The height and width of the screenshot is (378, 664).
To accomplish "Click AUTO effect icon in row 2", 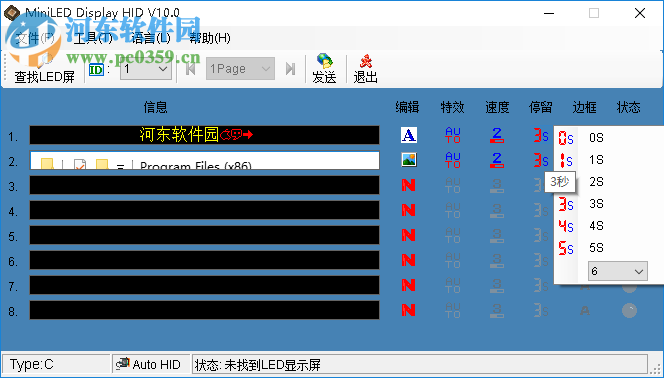I will click(453, 160).
